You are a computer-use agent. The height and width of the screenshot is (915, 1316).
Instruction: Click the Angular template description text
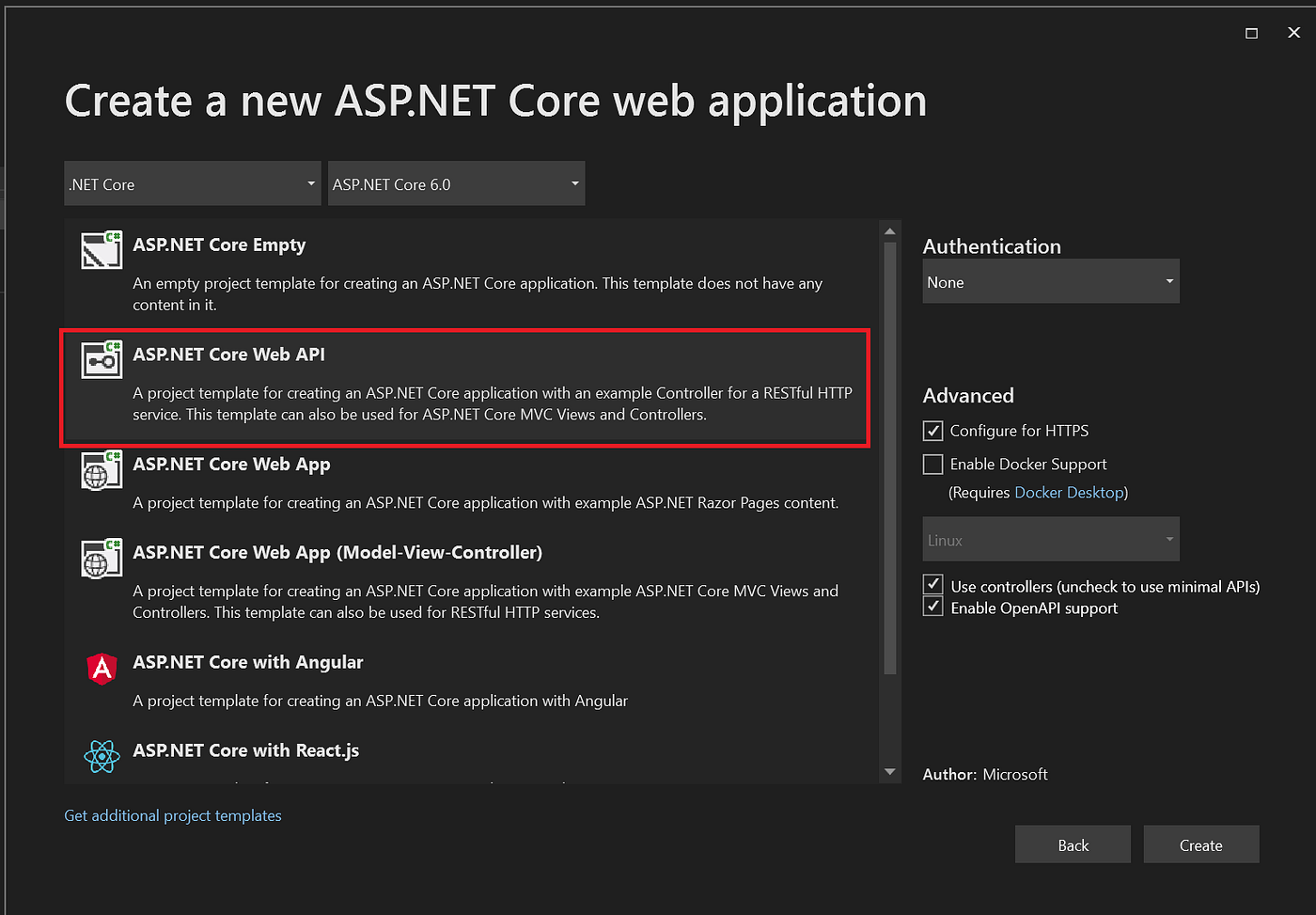point(381,701)
